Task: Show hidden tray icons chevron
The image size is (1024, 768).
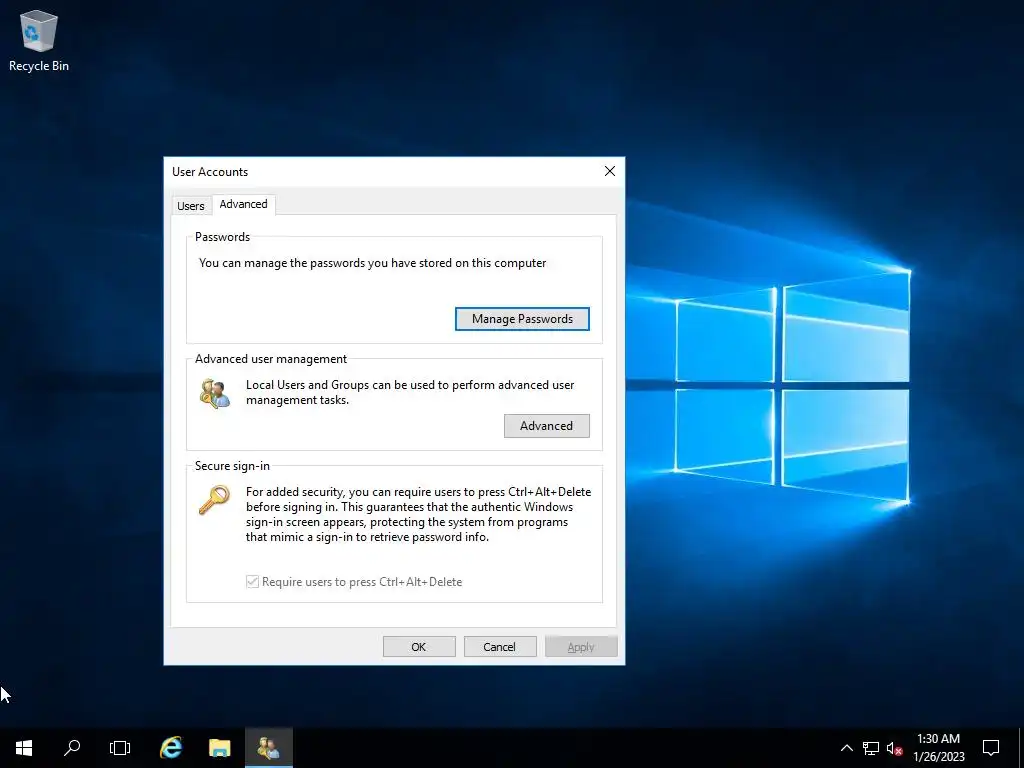Action: click(x=846, y=748)
